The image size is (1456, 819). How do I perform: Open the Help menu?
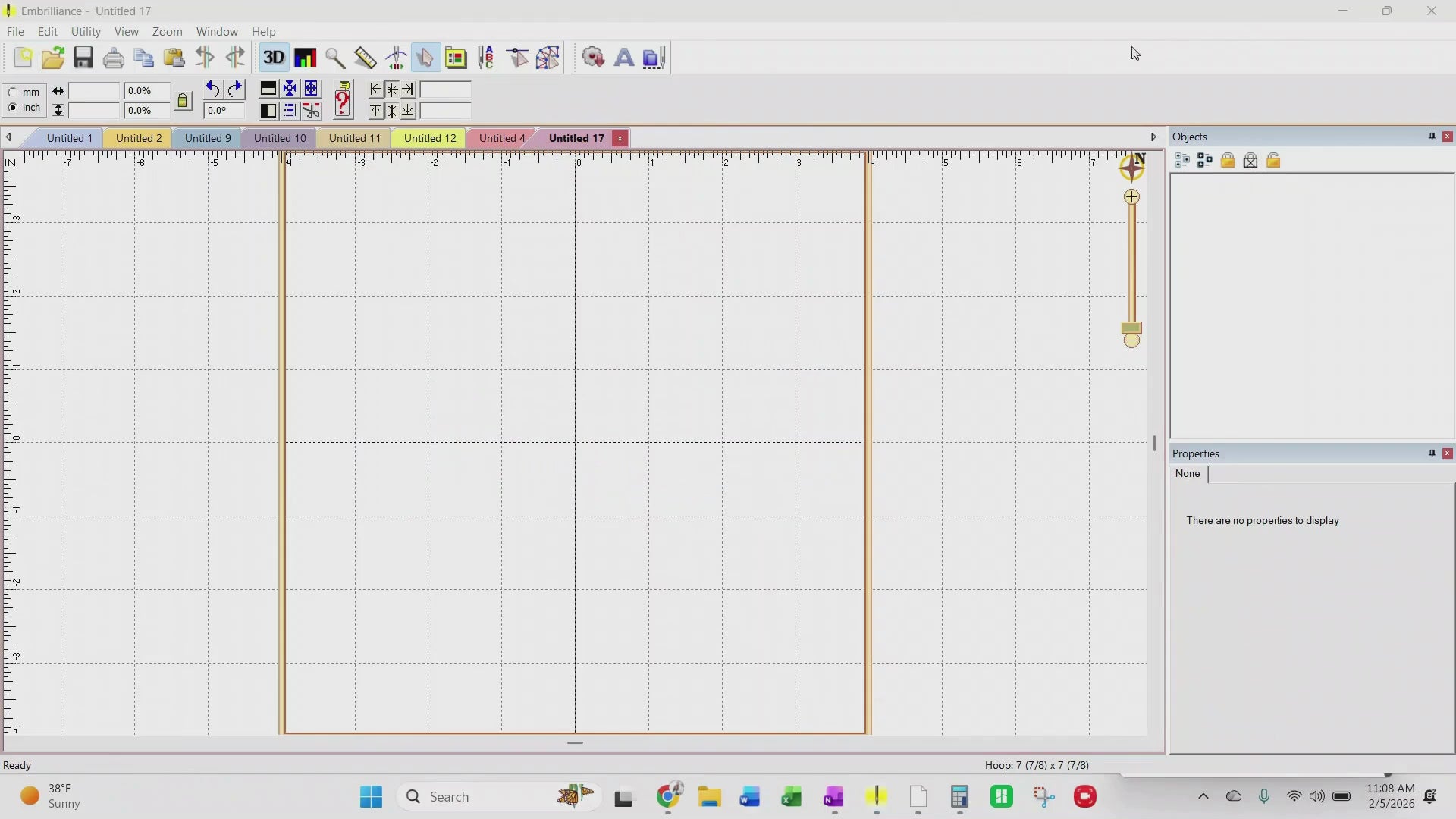pos(264,32)
